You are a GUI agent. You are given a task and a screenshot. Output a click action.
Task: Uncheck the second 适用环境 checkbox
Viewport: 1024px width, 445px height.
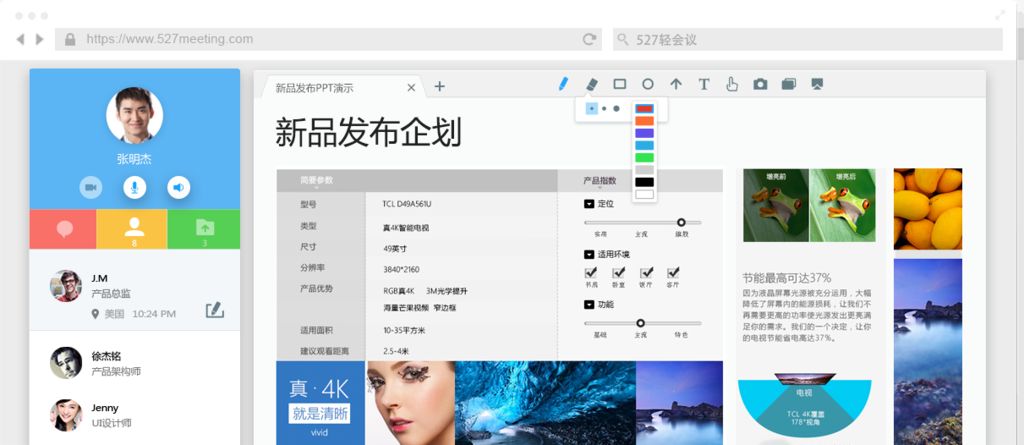[618, 272]
